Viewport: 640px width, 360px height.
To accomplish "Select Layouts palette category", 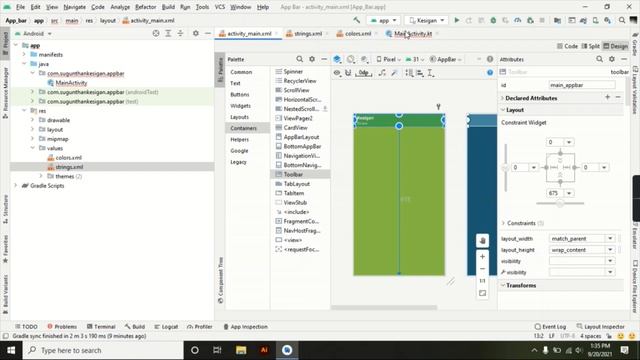I will coord(239,117).
